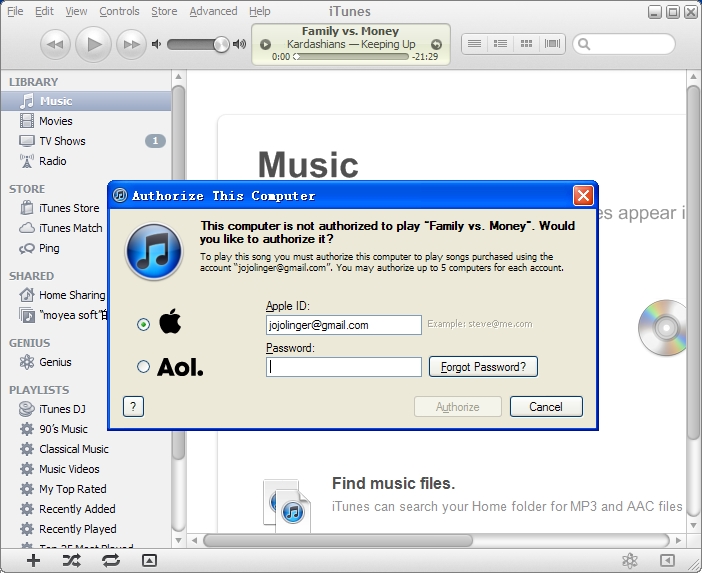
Task: Show the artwork viewer pane
Action: 149,560
